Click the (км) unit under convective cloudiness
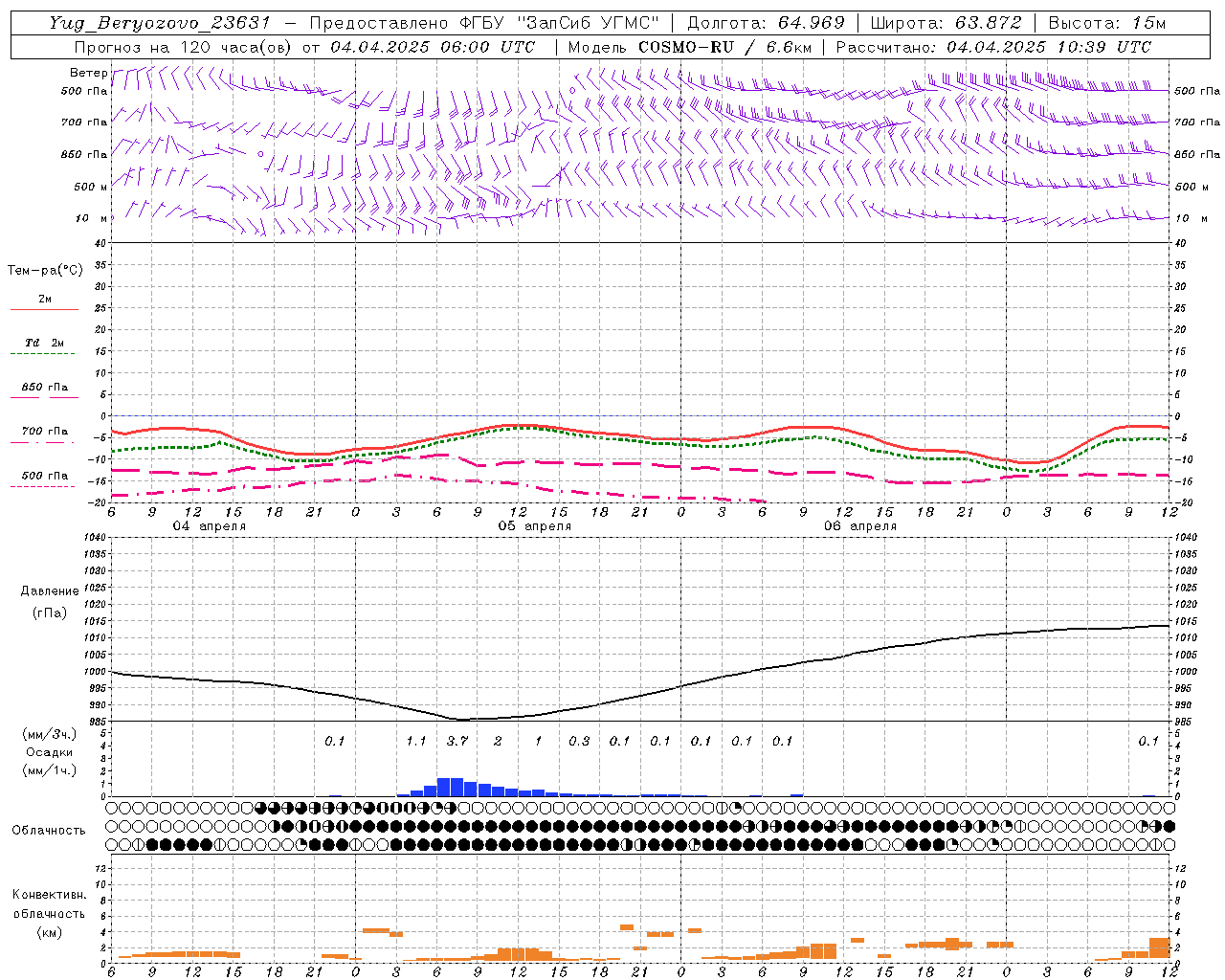This screenshot has width=1225, height=980. pos(49,932)
